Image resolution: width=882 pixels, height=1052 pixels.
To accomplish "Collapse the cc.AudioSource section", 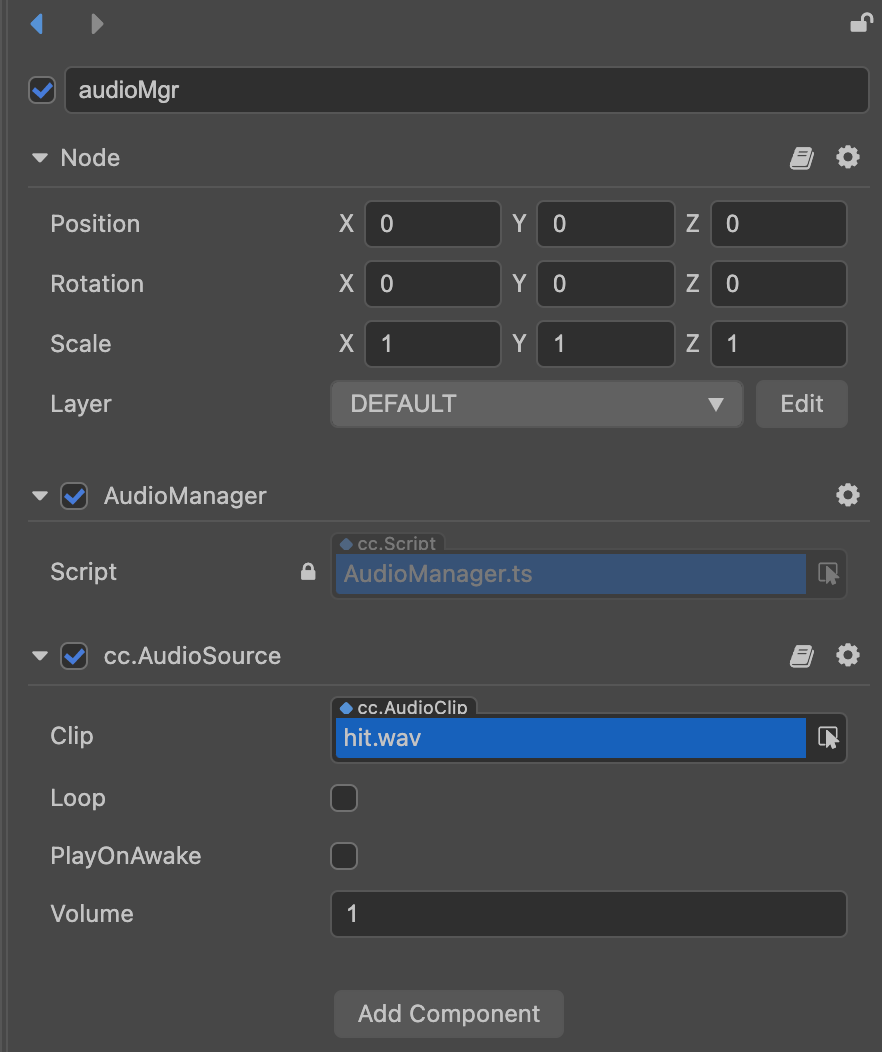I will click(x=40, y=656).
